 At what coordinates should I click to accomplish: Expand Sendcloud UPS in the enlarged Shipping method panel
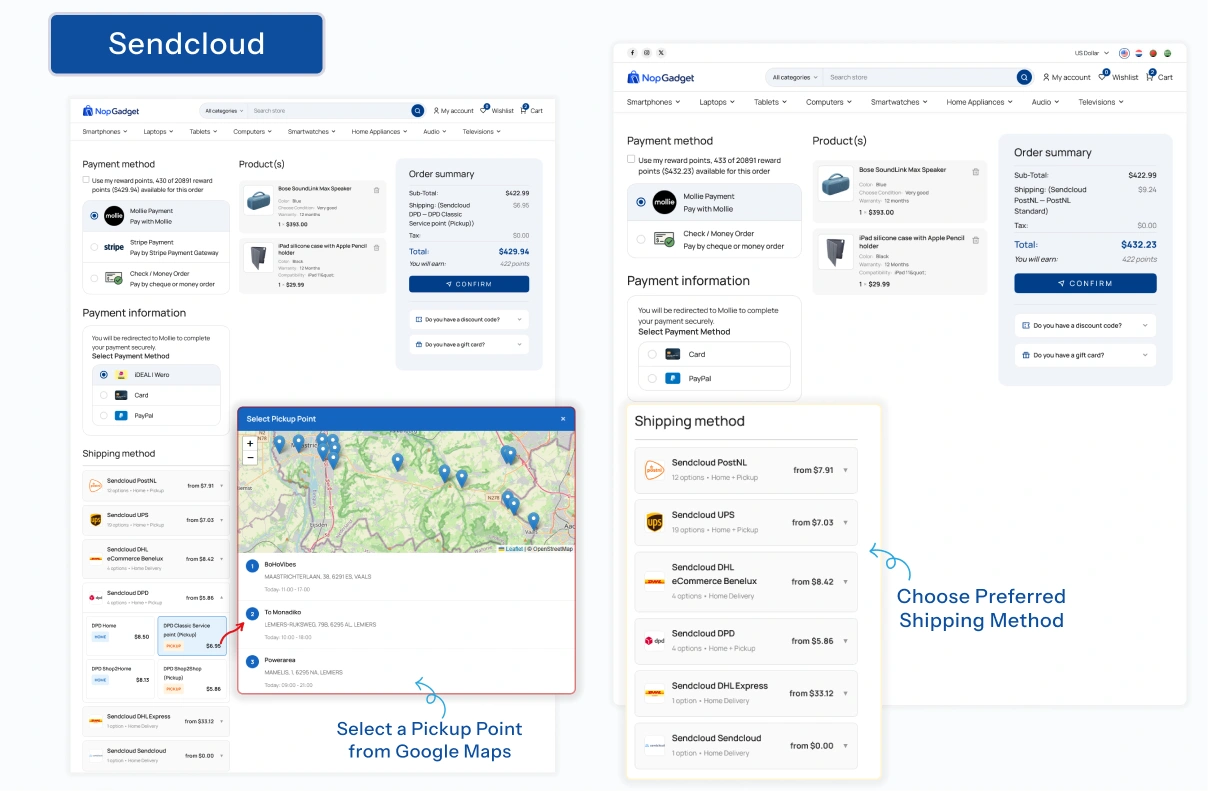click(x=746, y=522)
